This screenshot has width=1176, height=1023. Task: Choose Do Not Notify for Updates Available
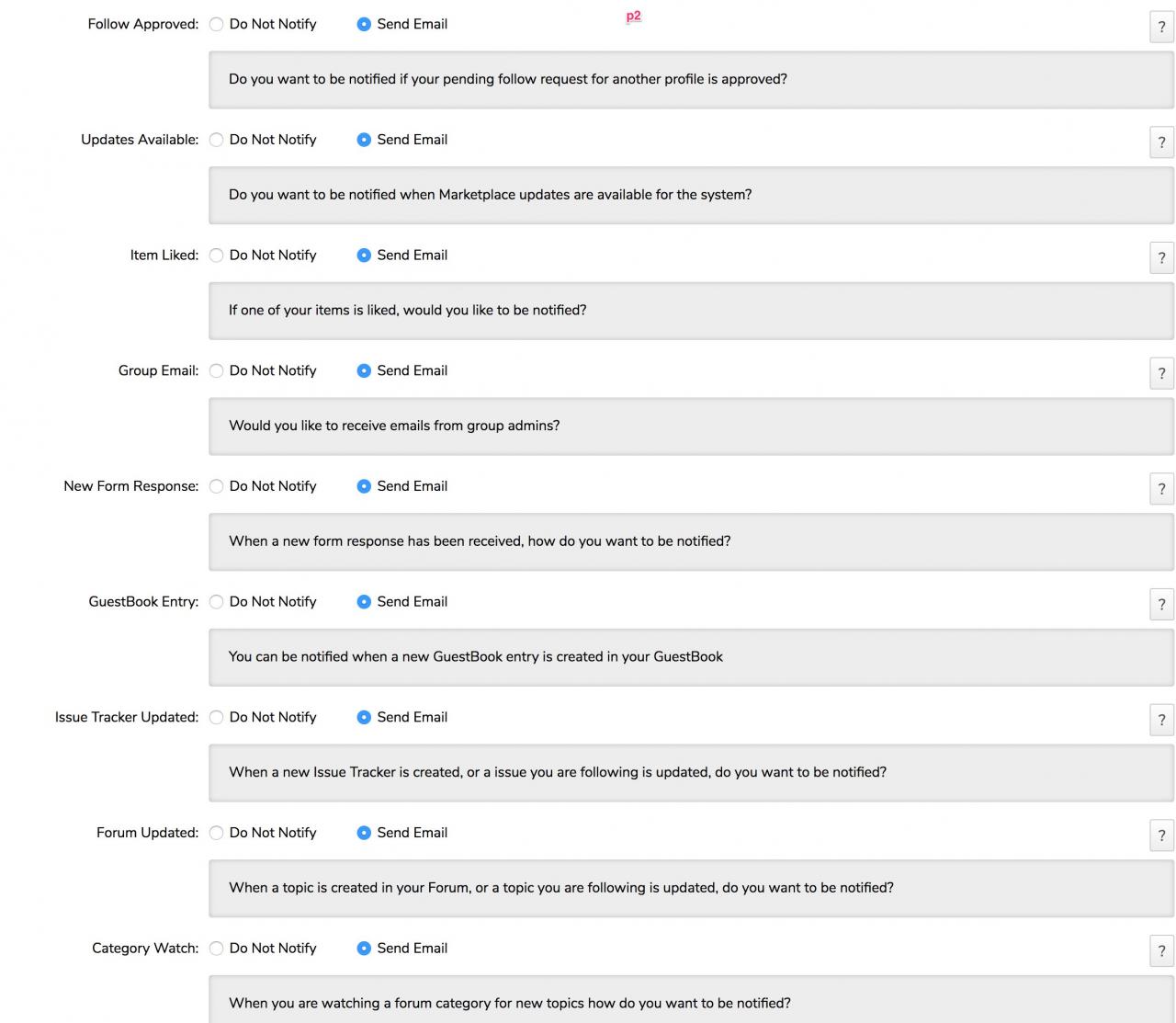pyautogui.click(x=217, y=140)
